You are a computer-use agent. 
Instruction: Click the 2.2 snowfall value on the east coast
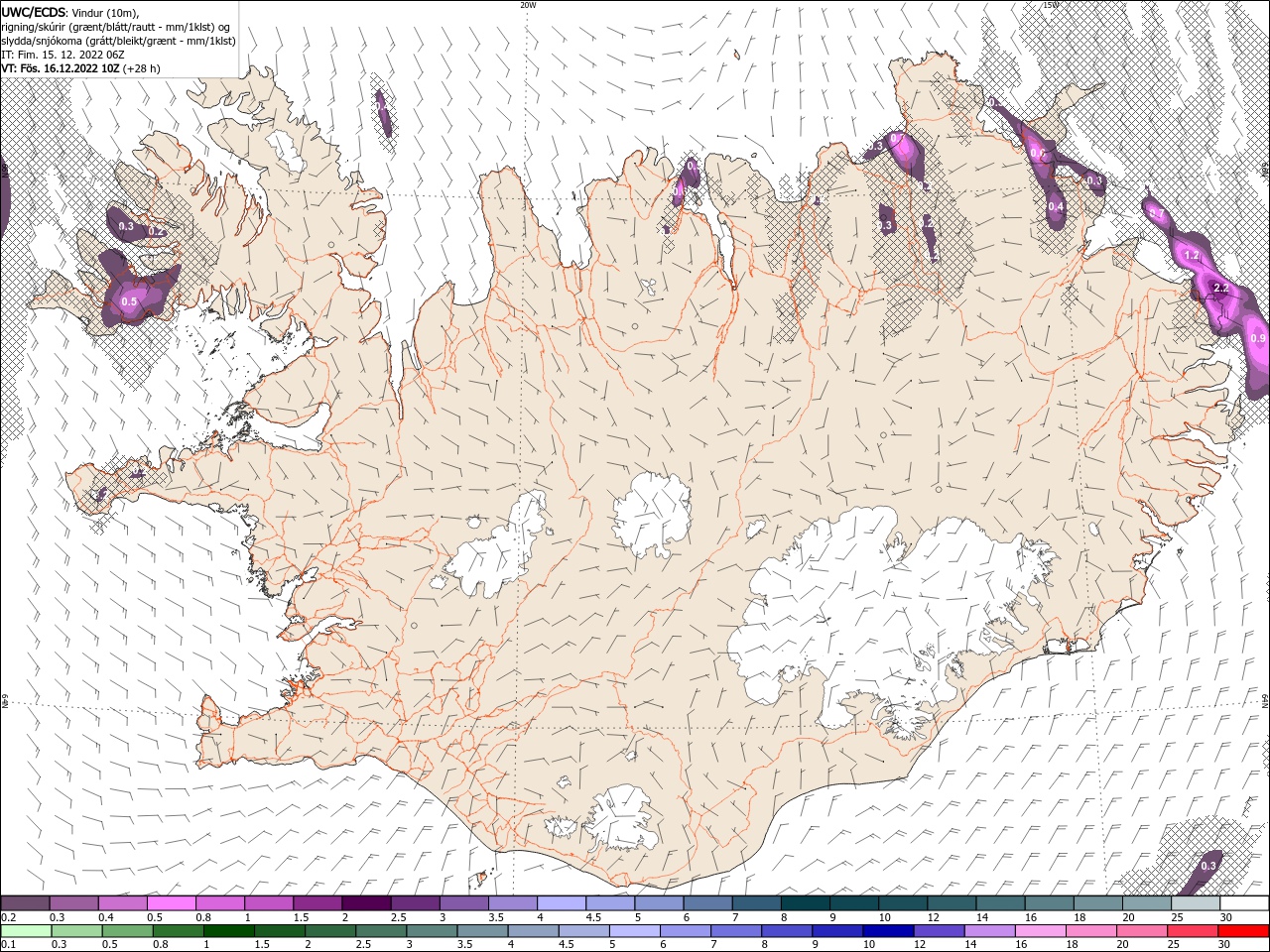tap(1221, 289)
